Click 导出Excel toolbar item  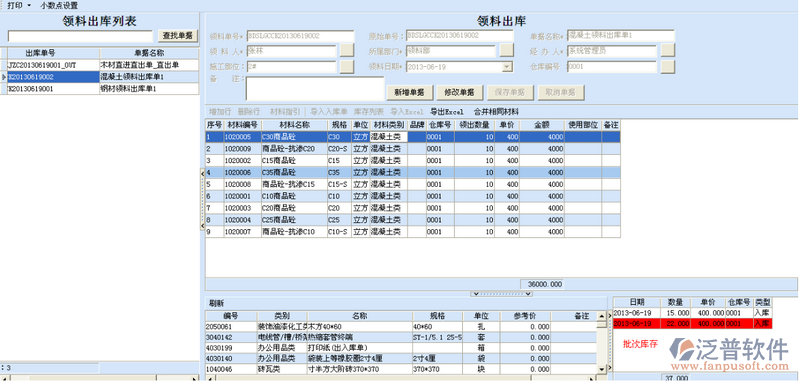447,112
